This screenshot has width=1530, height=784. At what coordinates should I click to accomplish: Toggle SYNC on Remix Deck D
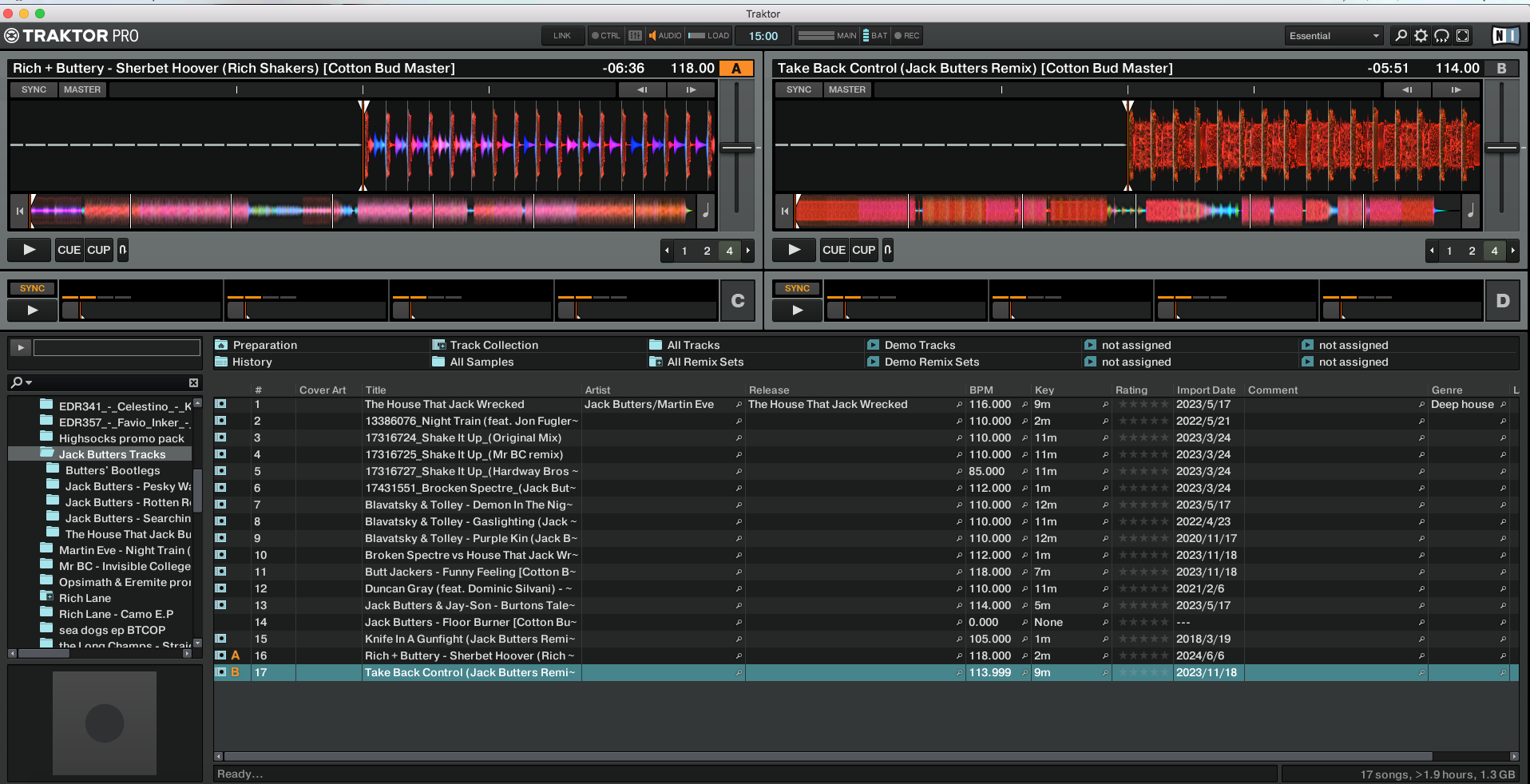point(797,288)
